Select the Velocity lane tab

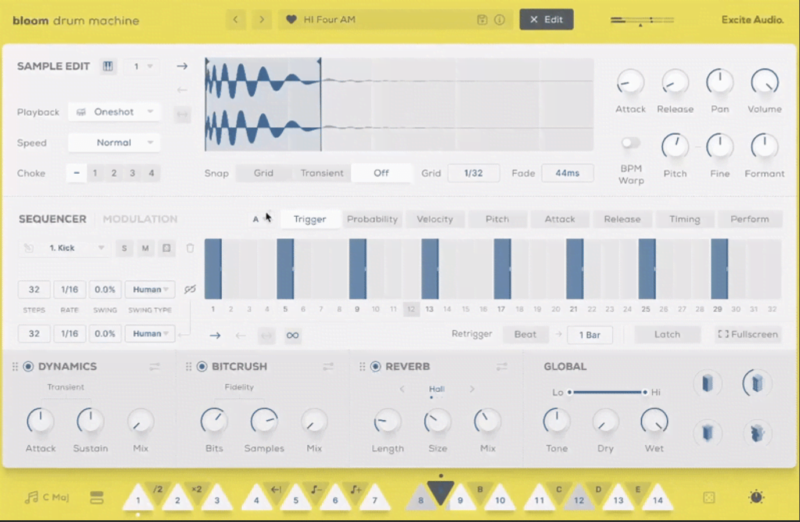coord(435,219)
